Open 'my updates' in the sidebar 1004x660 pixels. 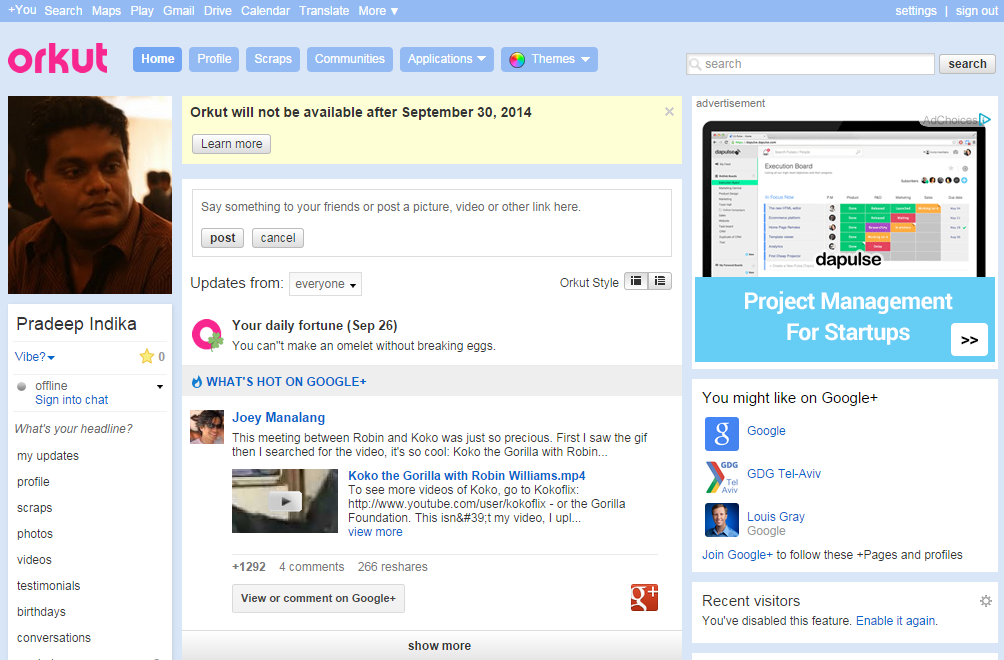tap(48, 456)
